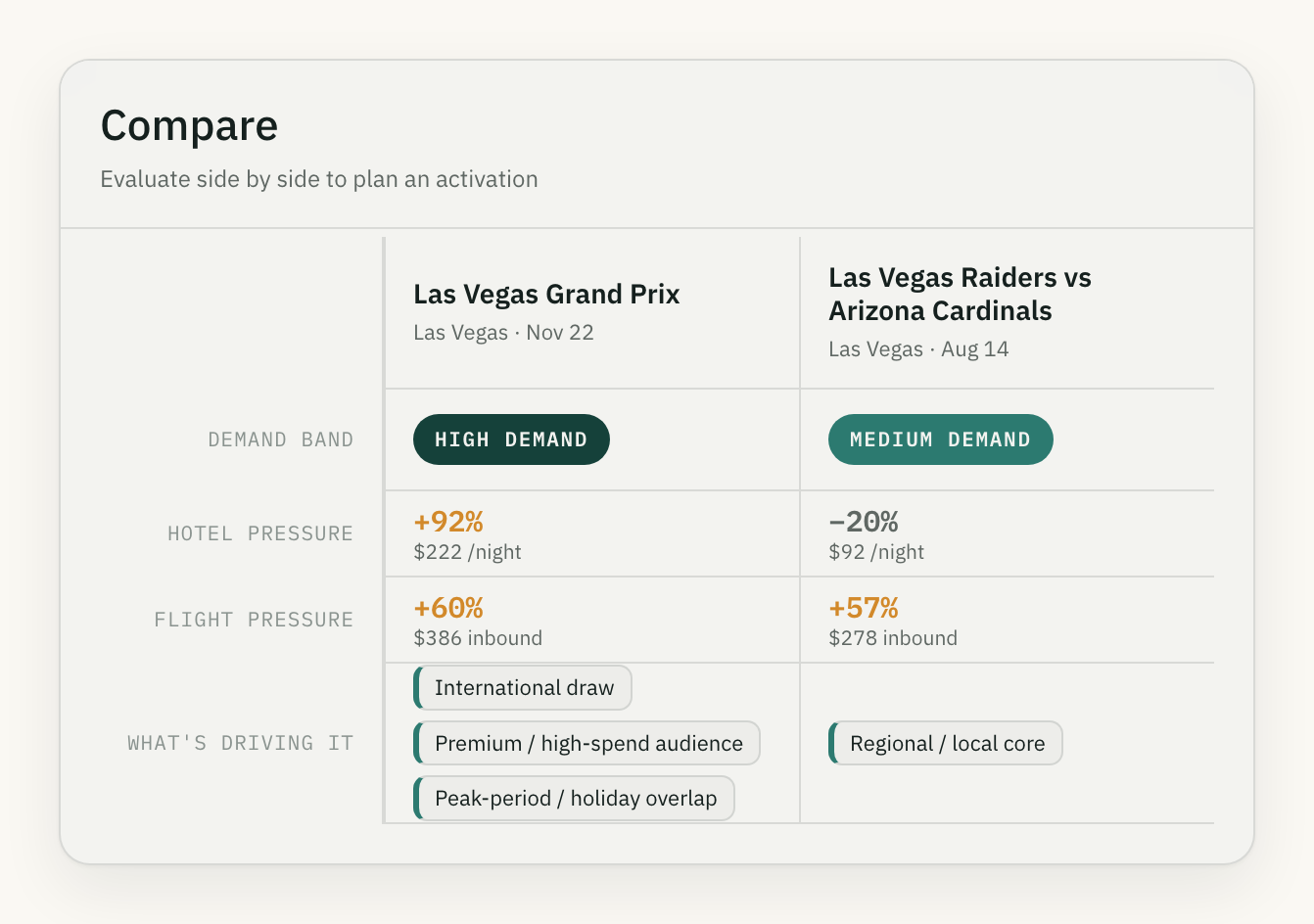
Task: Click the Las Vegas Grand Prix heading
Action: coord(546,295)
